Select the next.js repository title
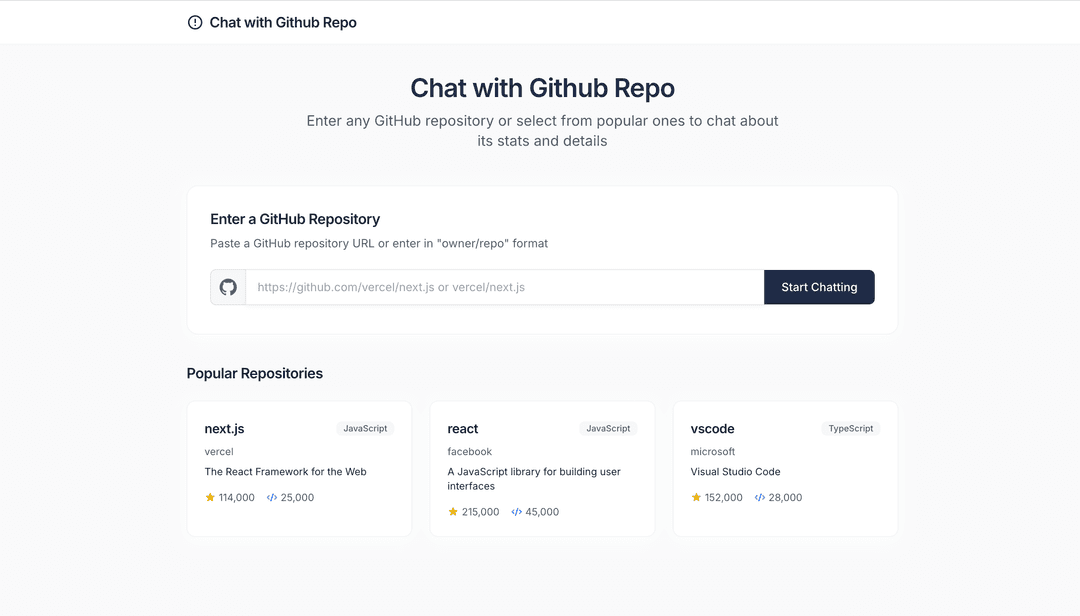1080x616 pixels. (x=225, y=429)
